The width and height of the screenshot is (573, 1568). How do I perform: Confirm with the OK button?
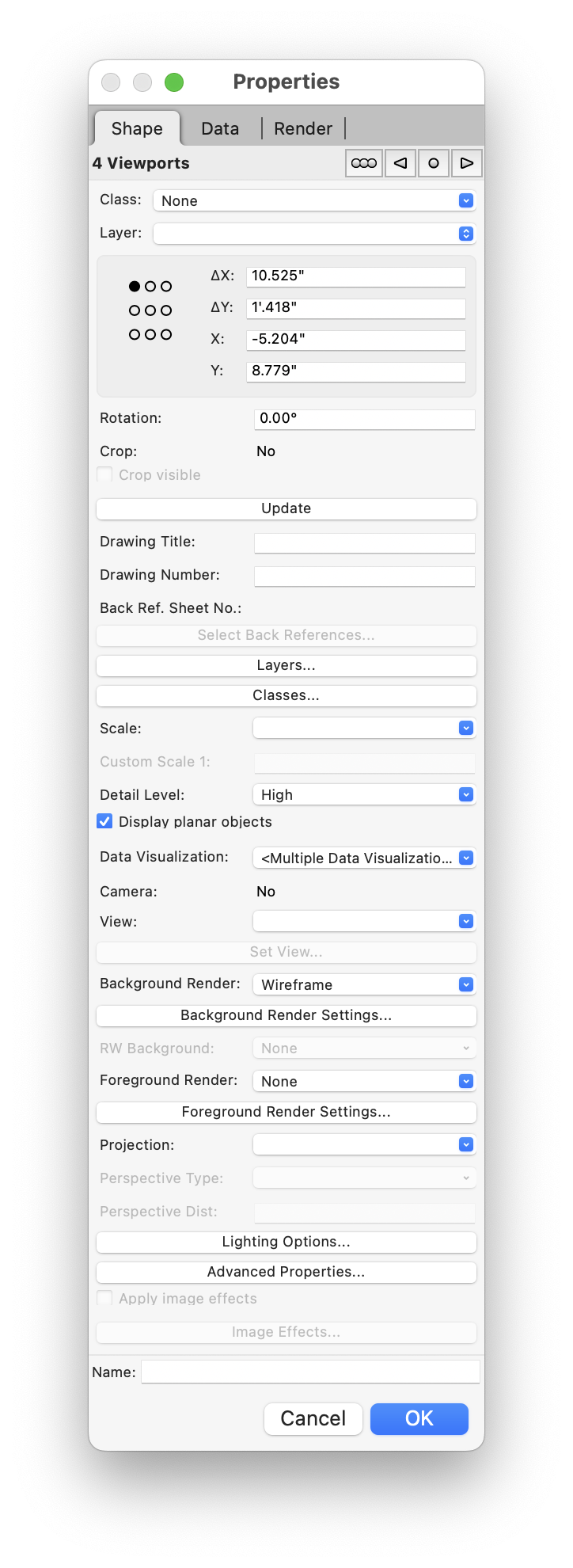[419, 1418]
